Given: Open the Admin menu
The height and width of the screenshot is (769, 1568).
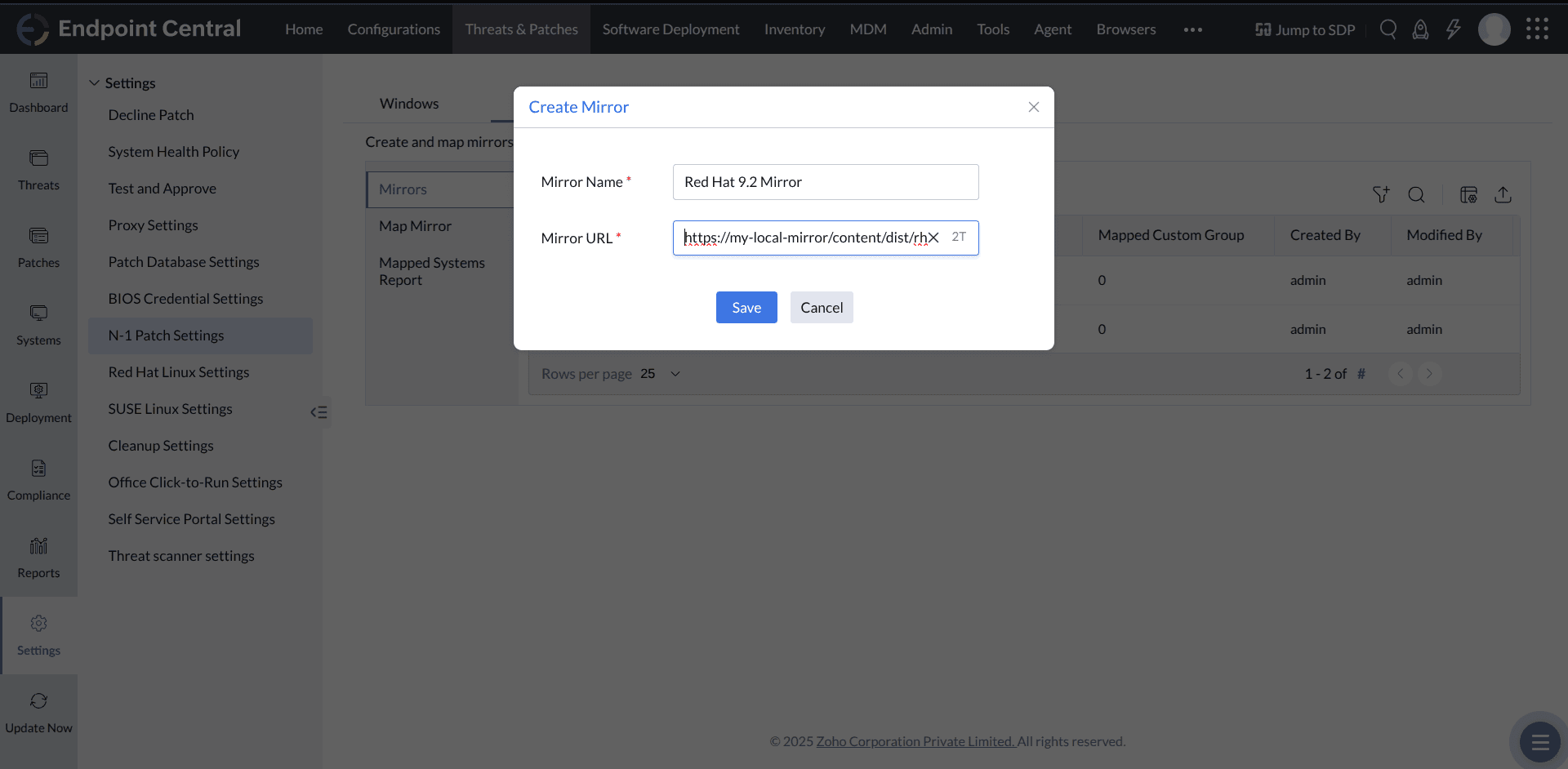Looking at the screenshot, I should [932, 29].
